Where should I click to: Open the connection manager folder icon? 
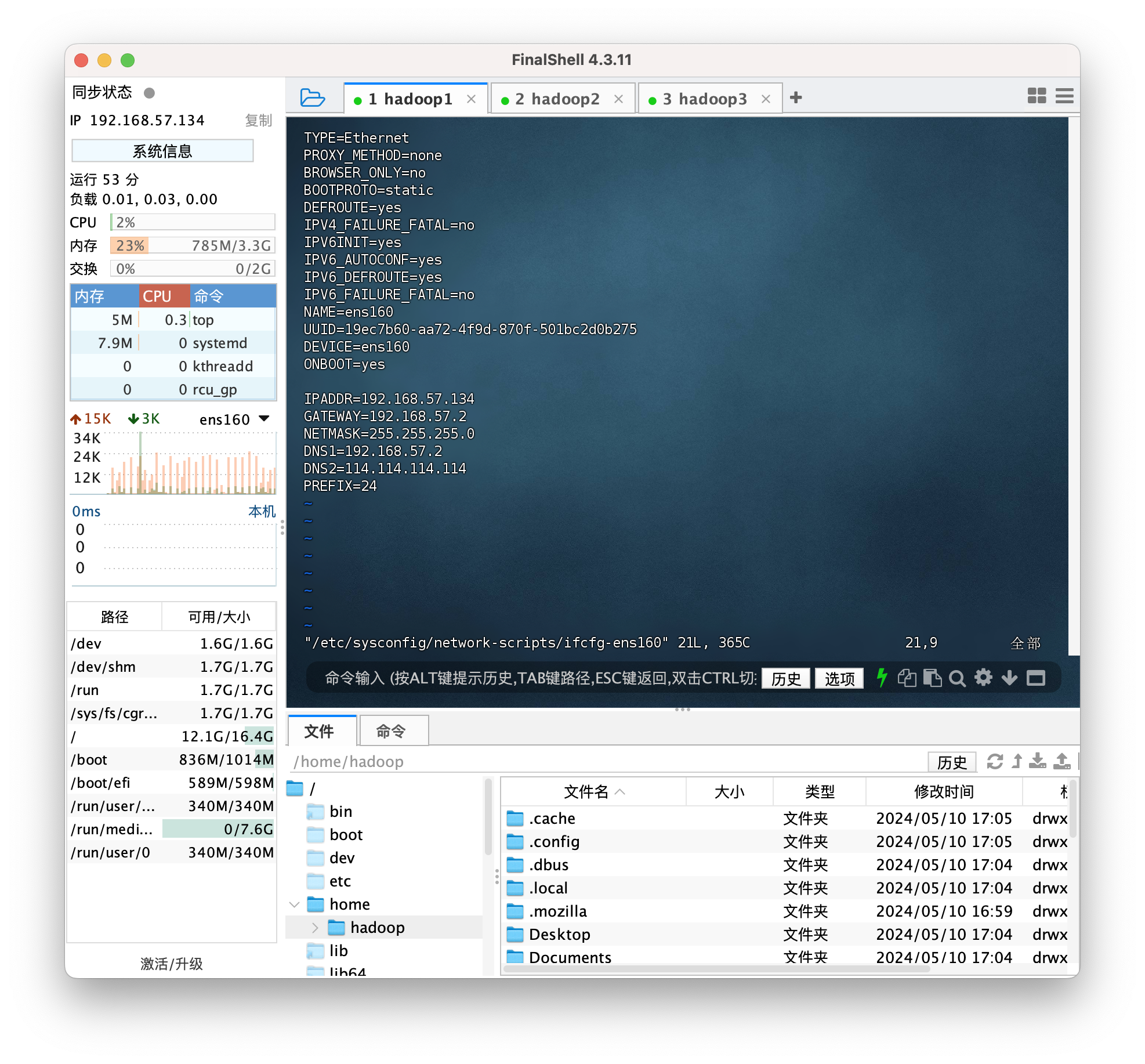[312, 97]
